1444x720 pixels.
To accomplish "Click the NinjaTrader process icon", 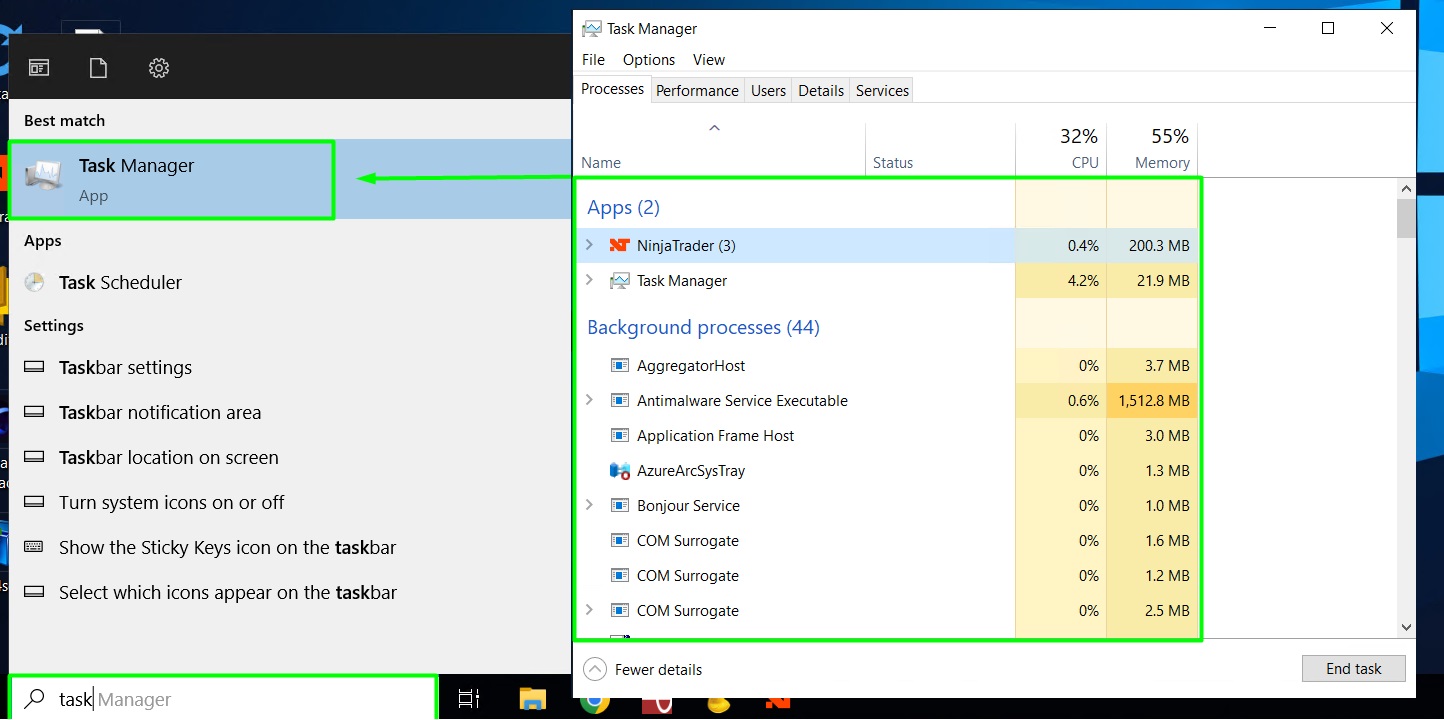I will click(619, 245).
